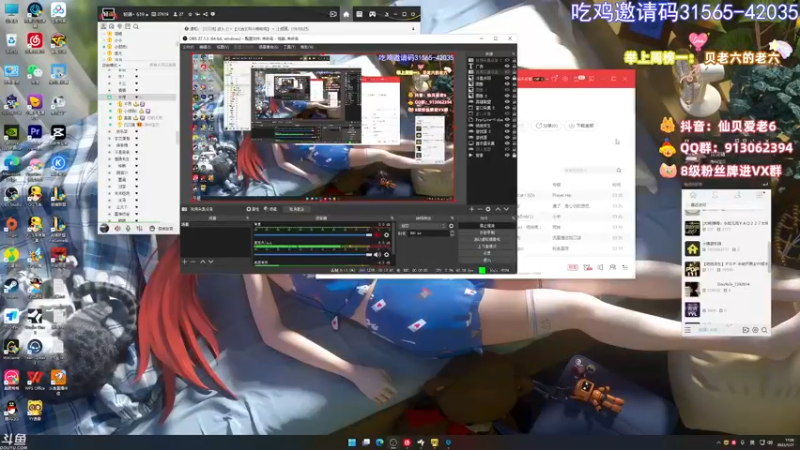Open Microsoft Edge from the taskbar

click(380, 442)
